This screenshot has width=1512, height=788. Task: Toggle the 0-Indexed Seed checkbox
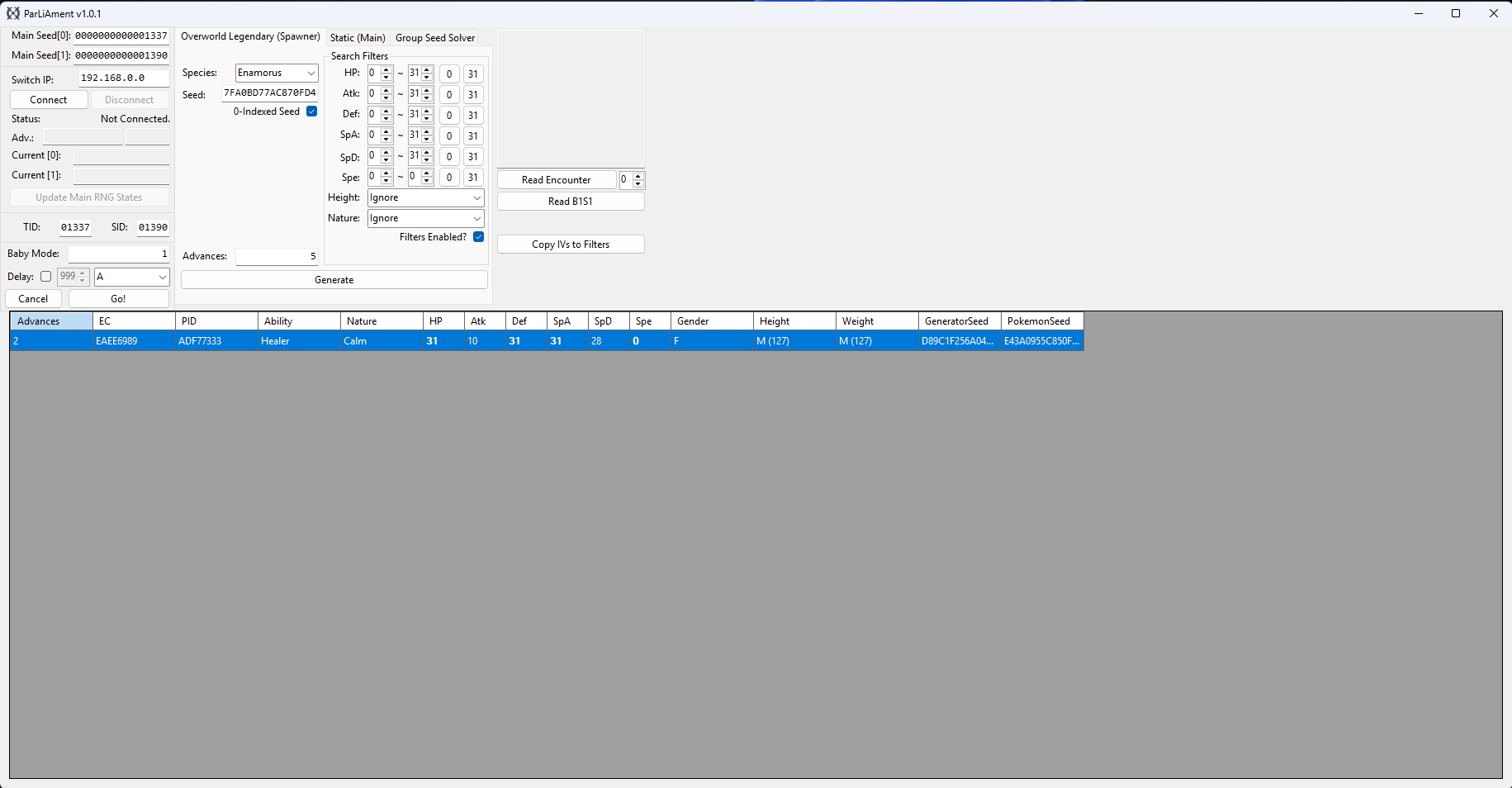(311, 112)
